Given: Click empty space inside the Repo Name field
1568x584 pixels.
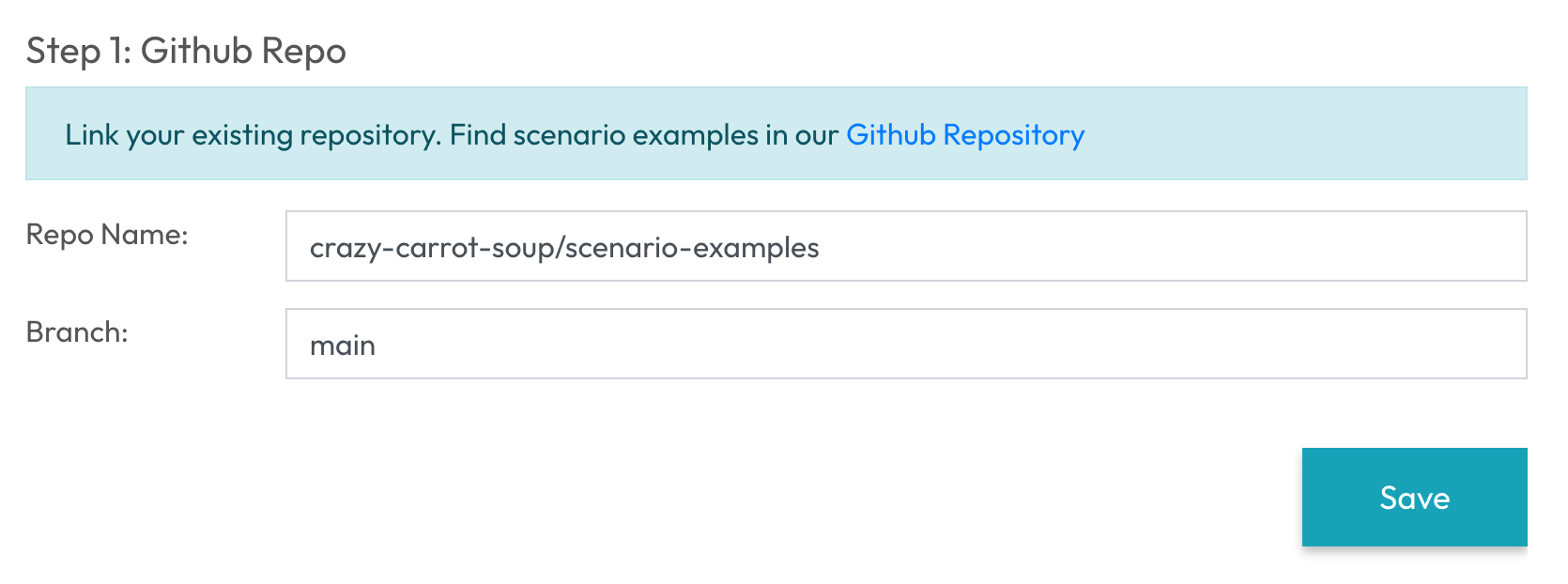Looking at the screenshot, I should point(1174,246).
